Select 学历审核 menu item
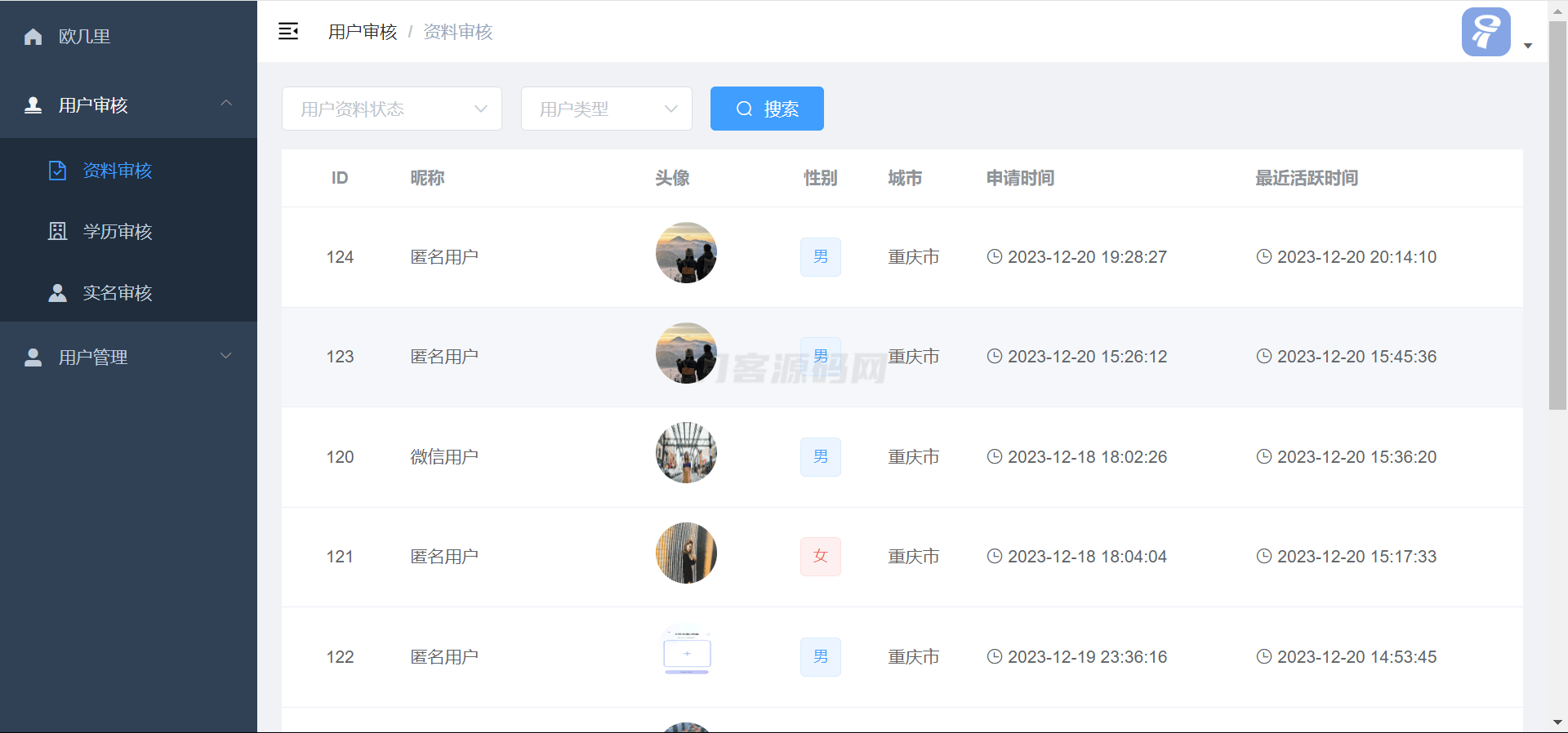Screen dimensions: 1568x733 pos(118,232)
